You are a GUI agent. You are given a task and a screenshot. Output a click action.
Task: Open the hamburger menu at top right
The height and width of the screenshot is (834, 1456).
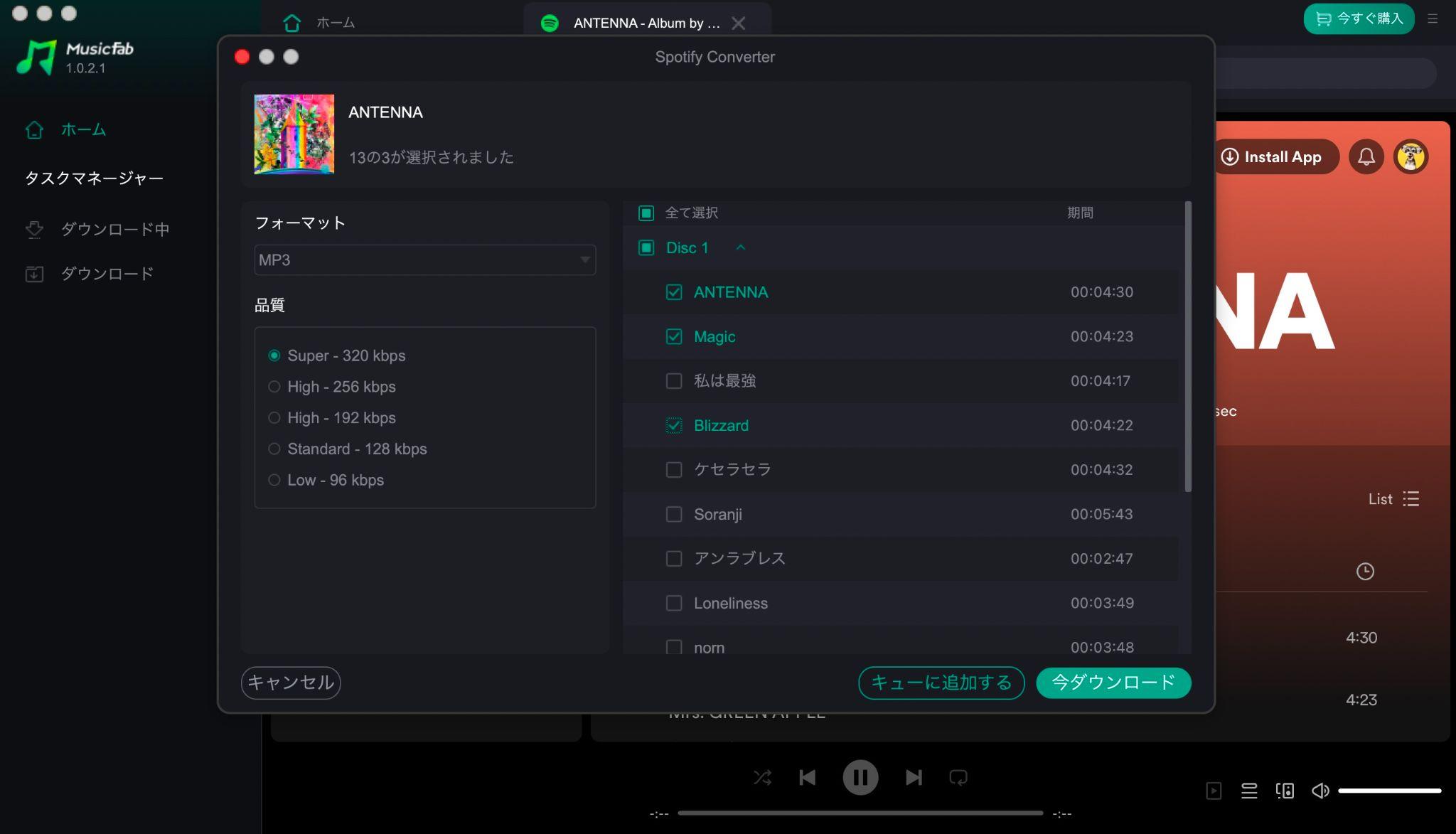[x=1433, y=19]
